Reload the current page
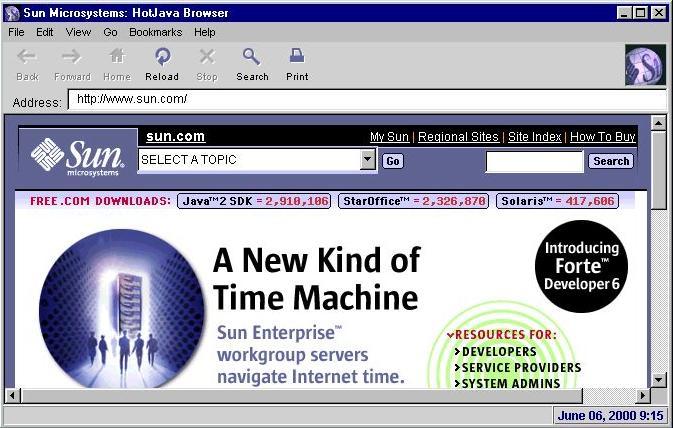The width and height of the screenshot is (673, 428). point(162,56)
